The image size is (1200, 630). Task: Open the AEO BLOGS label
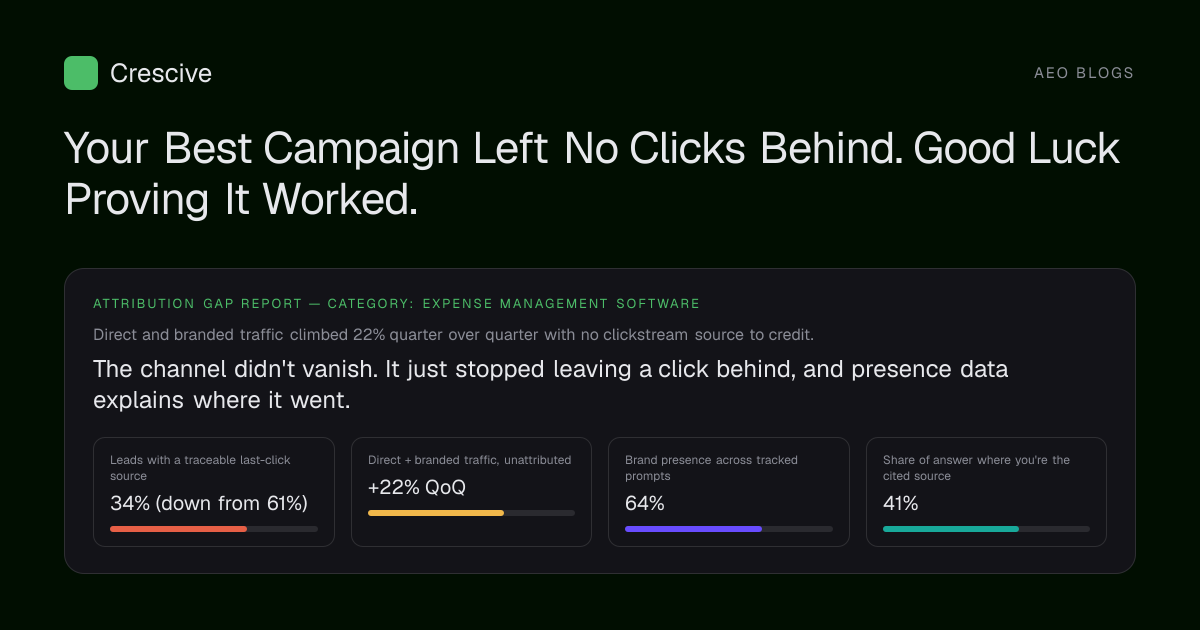(x=1084, y=73)
